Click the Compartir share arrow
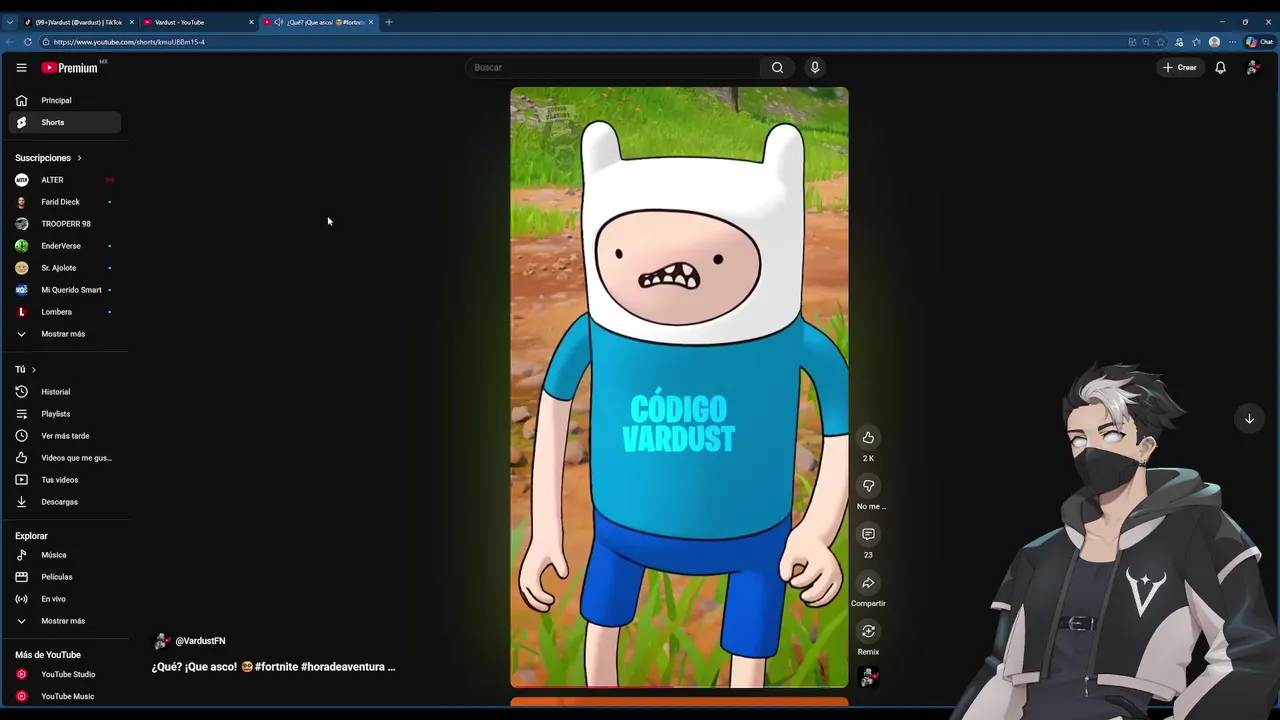This screenshot has height=720, width=1280. [x=868, y=583]
